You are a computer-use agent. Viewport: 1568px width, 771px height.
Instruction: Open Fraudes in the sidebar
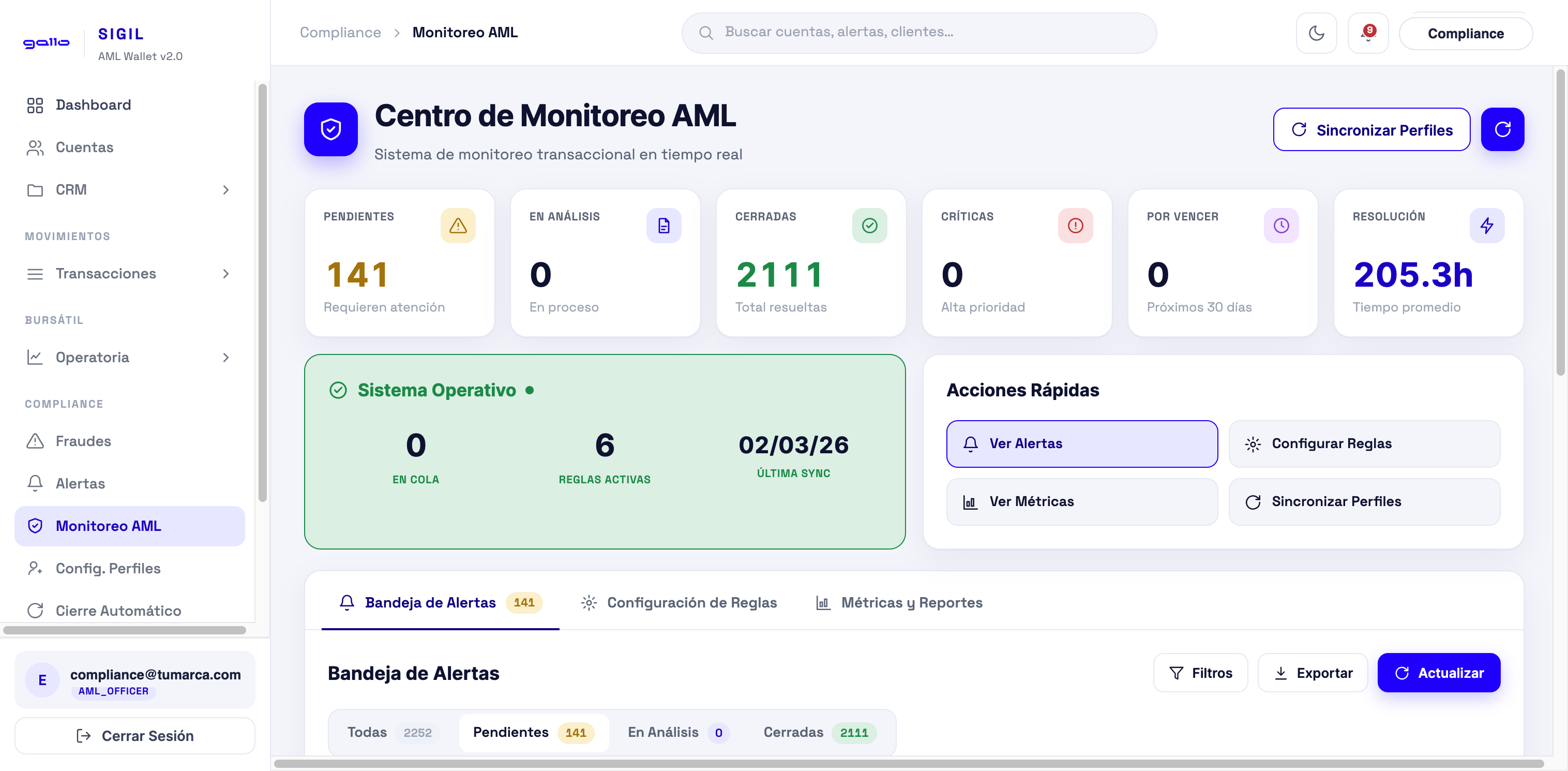click(x=129, y=441)
